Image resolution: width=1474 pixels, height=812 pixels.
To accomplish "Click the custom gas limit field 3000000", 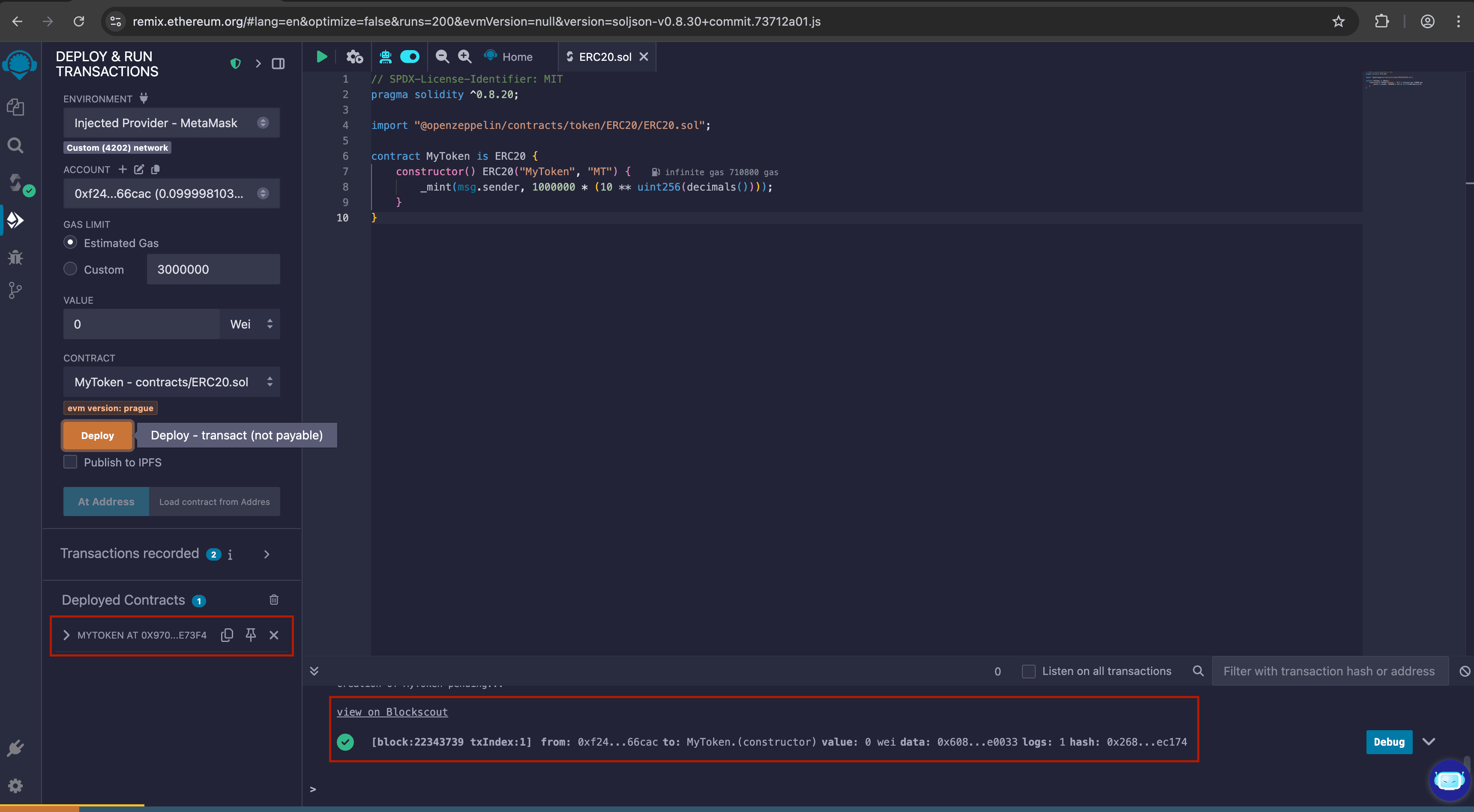I will coord(213,269).
